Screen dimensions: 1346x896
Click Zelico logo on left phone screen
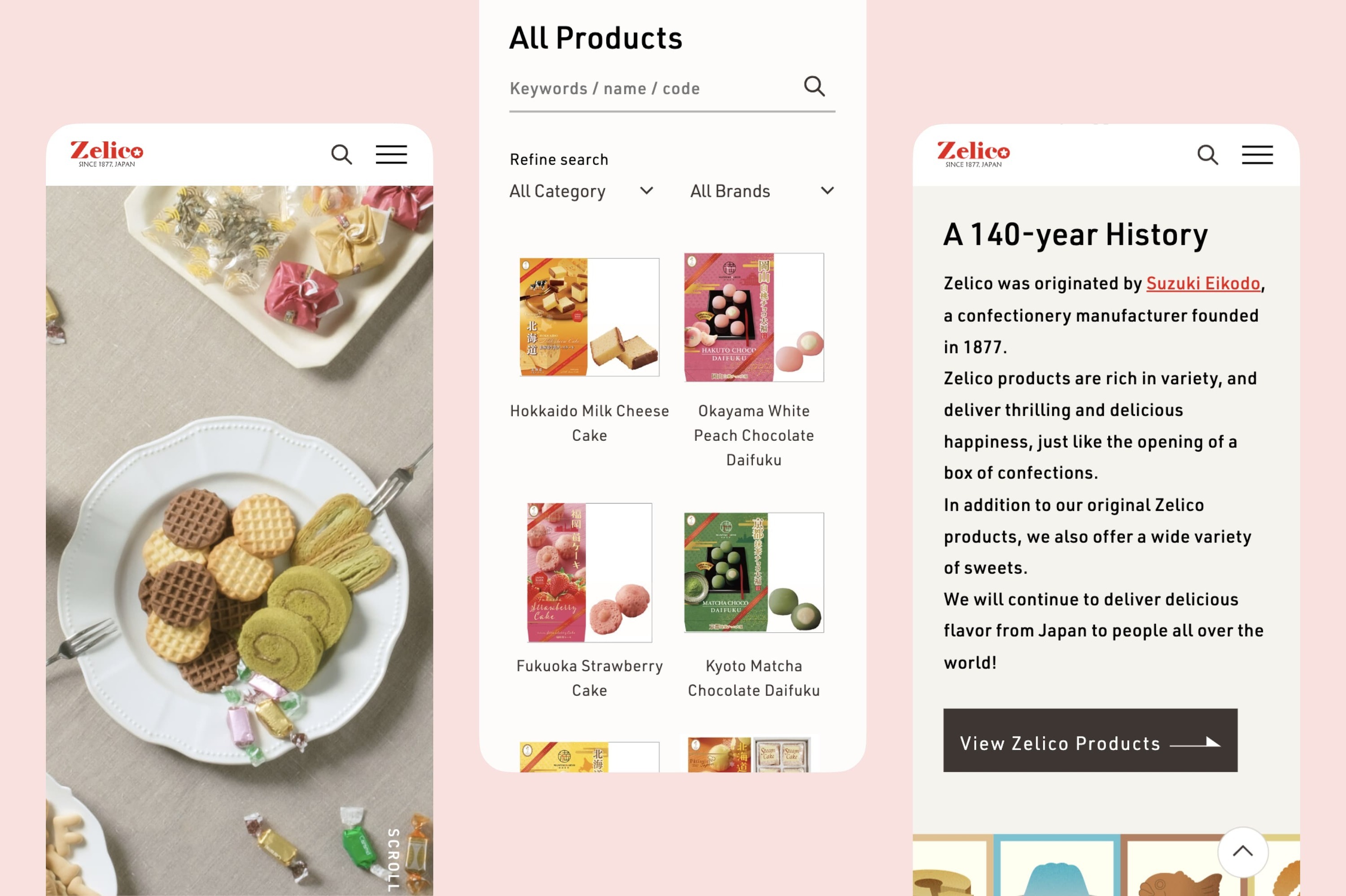click(106, 153)
